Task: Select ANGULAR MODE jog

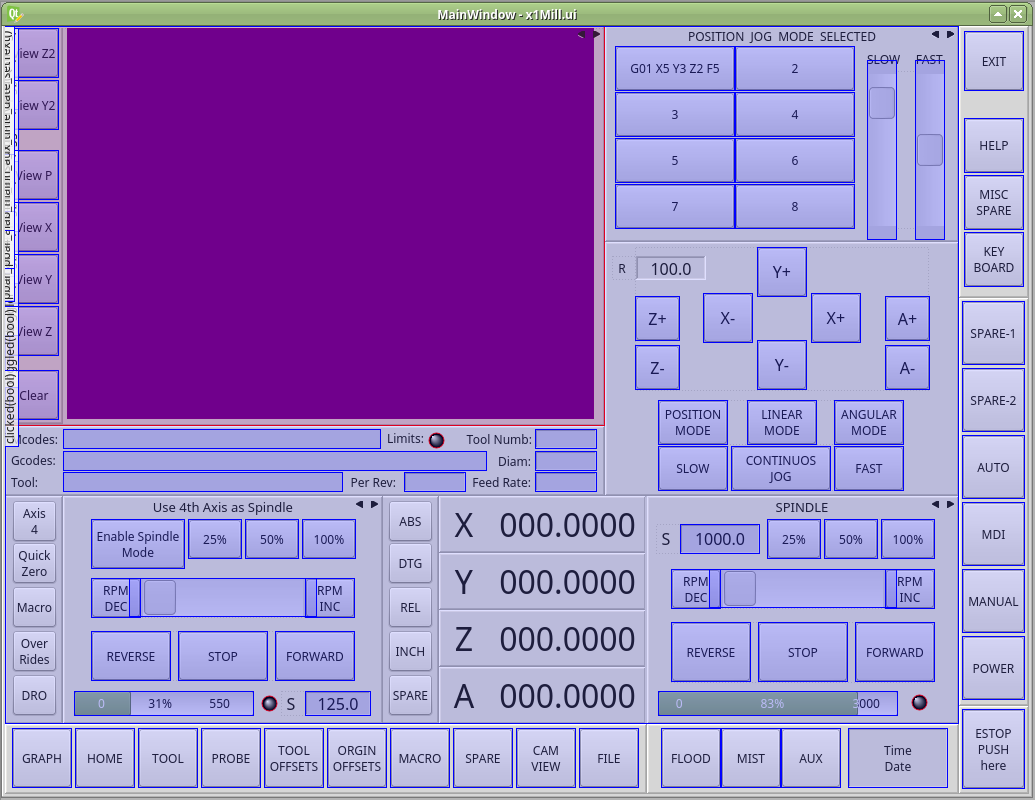Action: [x=869, y=422]
